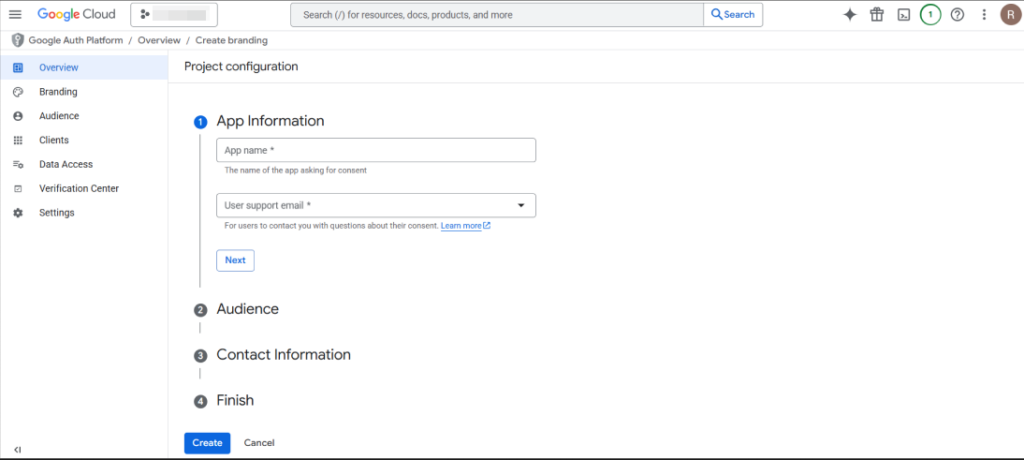Open Gemini AI sparkle icon
This screenshot has width=1024, height=460.
[x=850, y=14]
